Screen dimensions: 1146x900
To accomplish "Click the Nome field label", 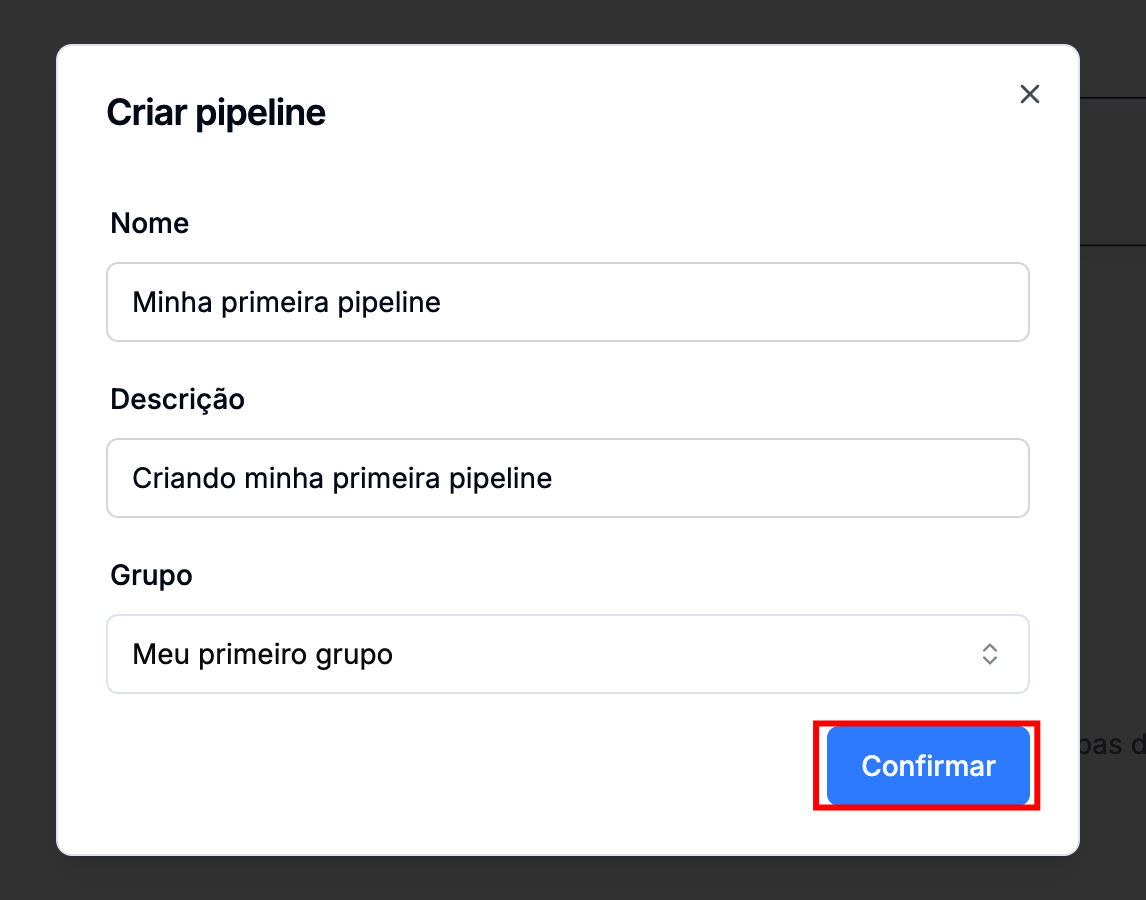I will coord(149,223).
